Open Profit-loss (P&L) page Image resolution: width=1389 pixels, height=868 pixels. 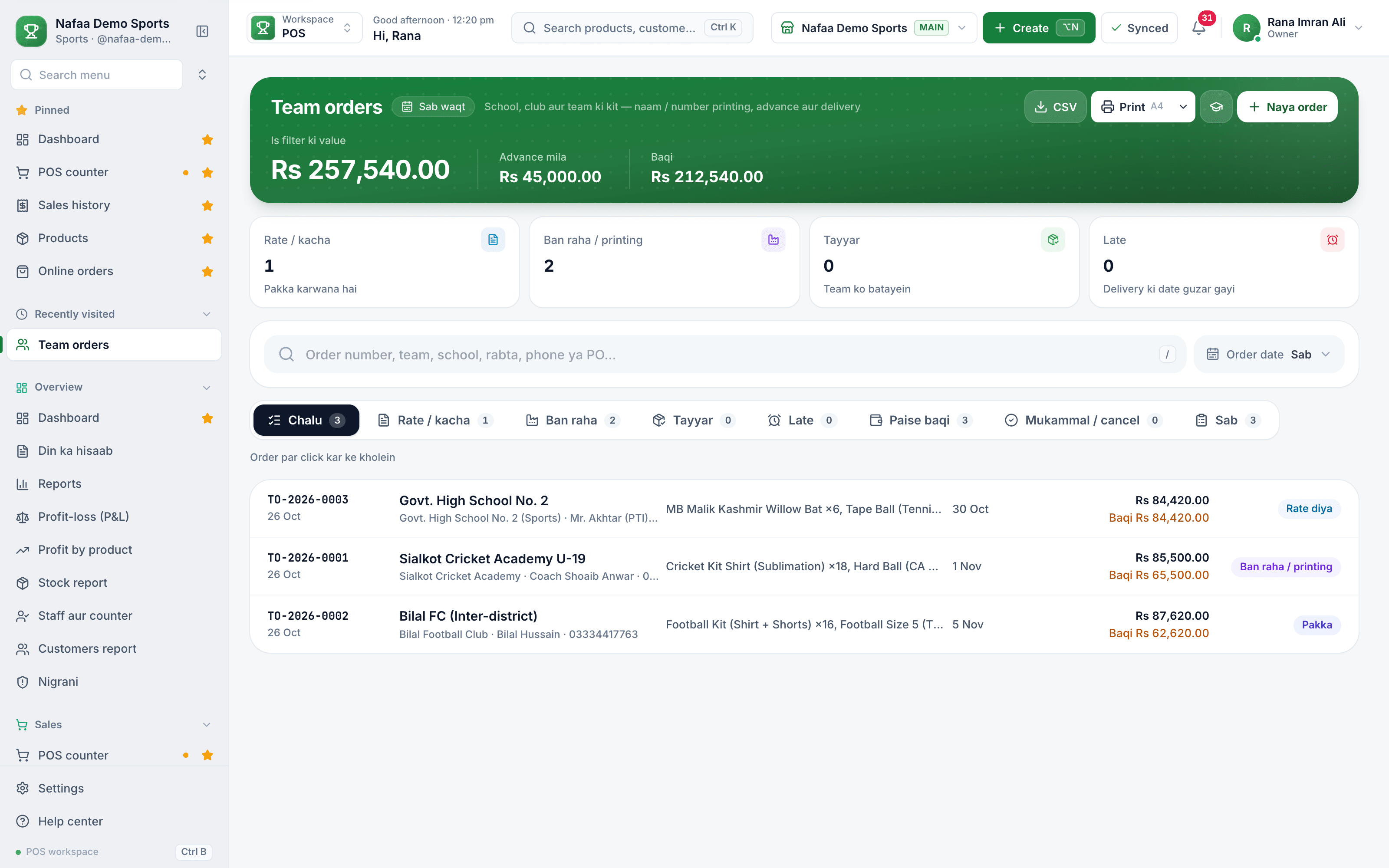114,516
